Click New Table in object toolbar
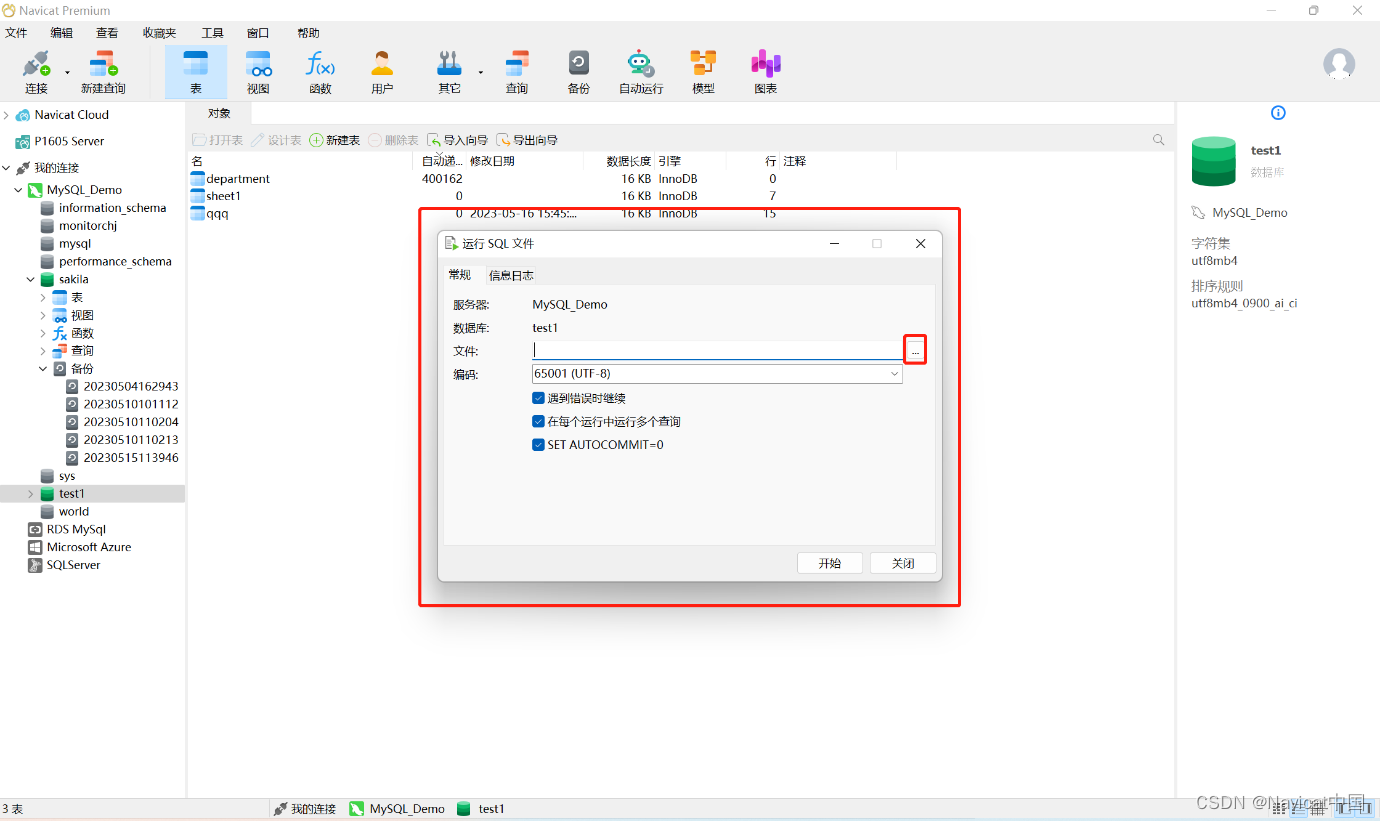The width and height of the screenshot is (1380, 821). (x=335, y=140)
